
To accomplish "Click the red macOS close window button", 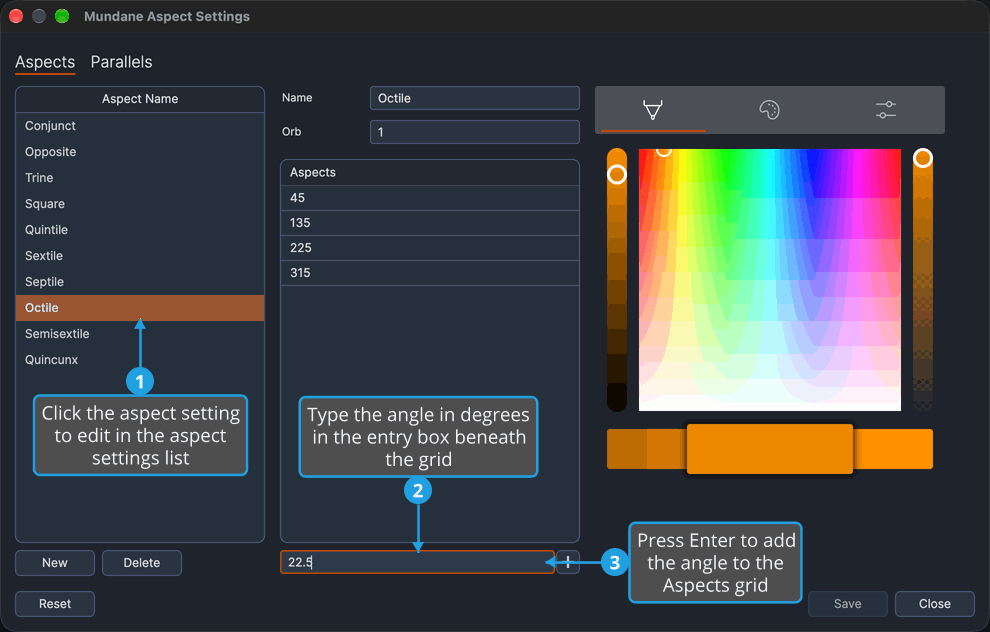I will pos(16,16).
